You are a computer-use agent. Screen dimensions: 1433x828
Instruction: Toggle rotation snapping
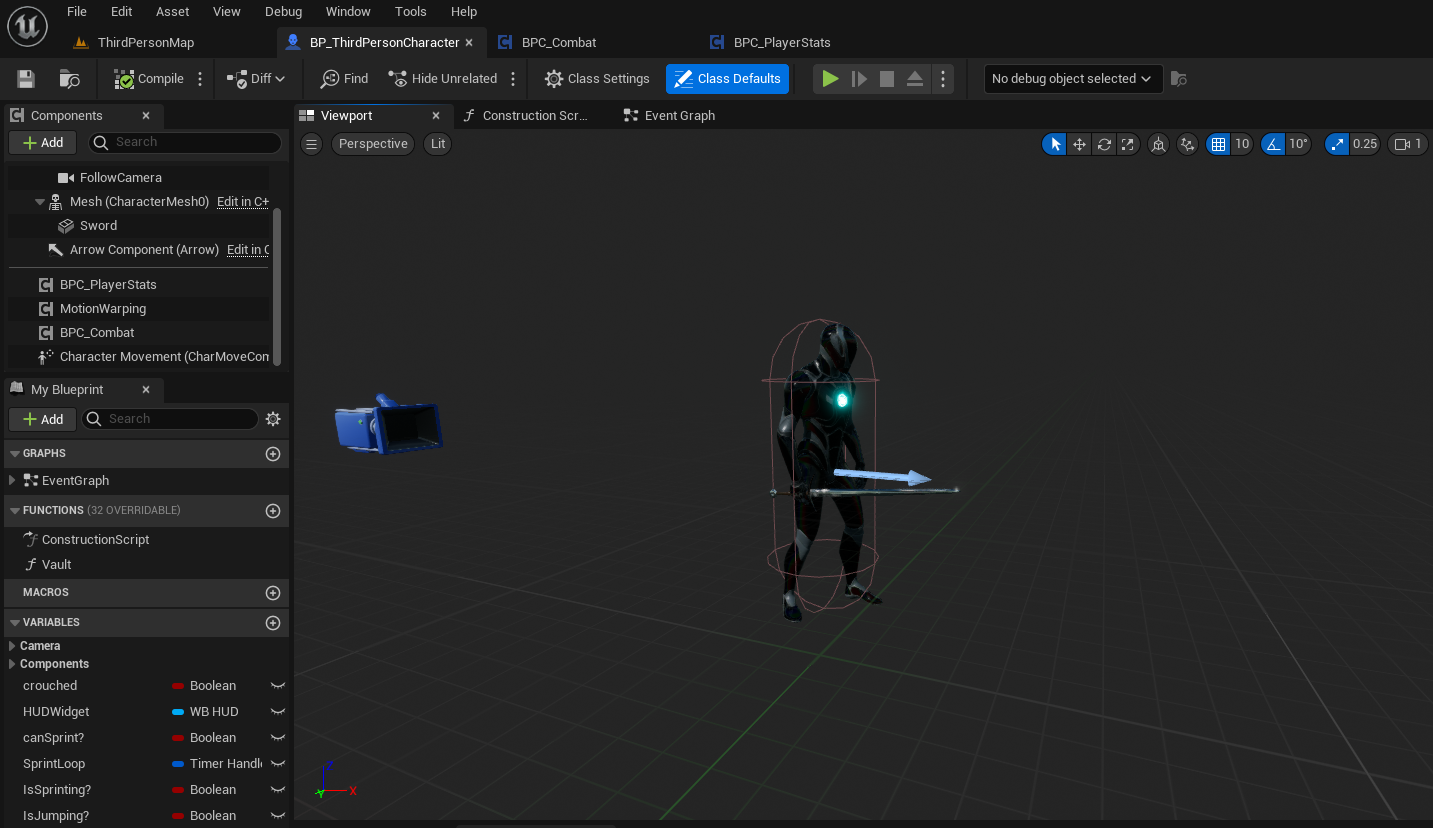[1273, 144]
